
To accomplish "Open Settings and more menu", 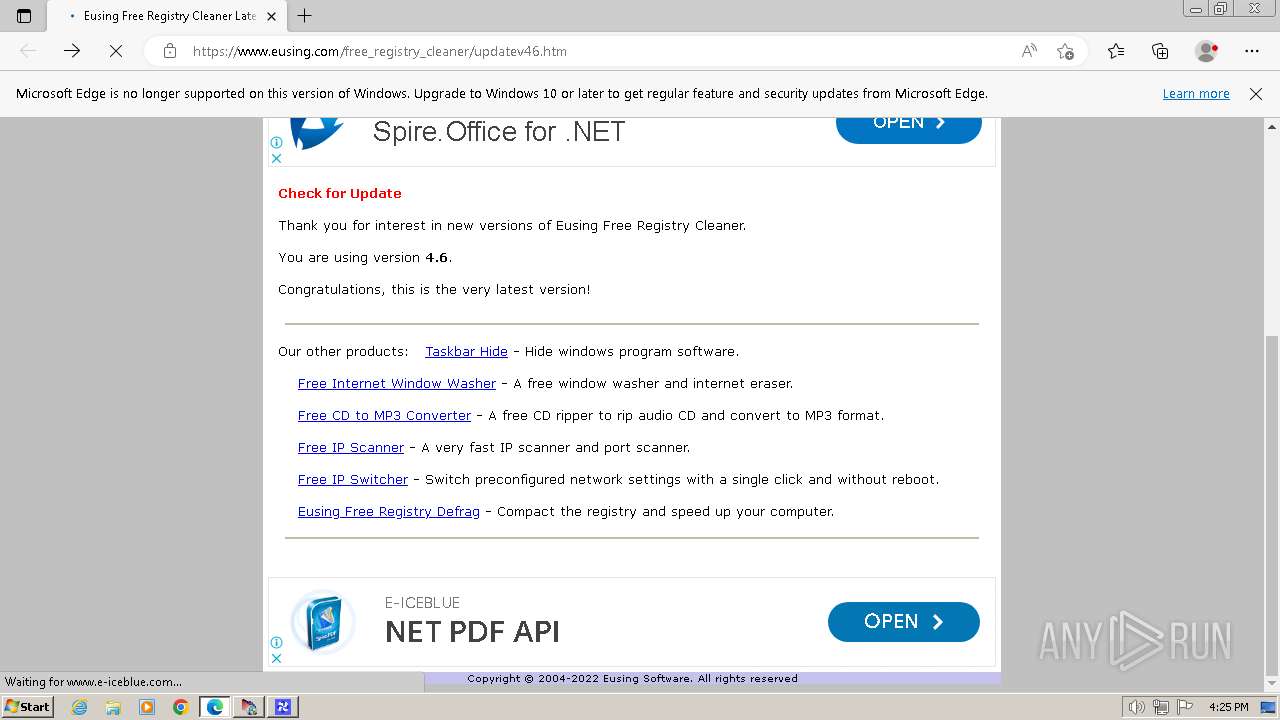I will [x=1252, y=51].
